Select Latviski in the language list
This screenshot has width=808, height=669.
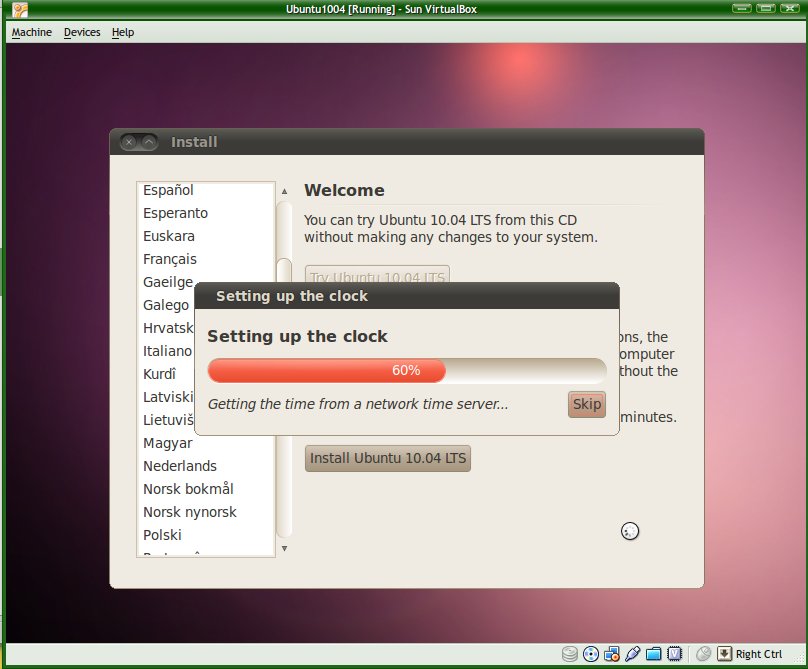coord(168,397)
